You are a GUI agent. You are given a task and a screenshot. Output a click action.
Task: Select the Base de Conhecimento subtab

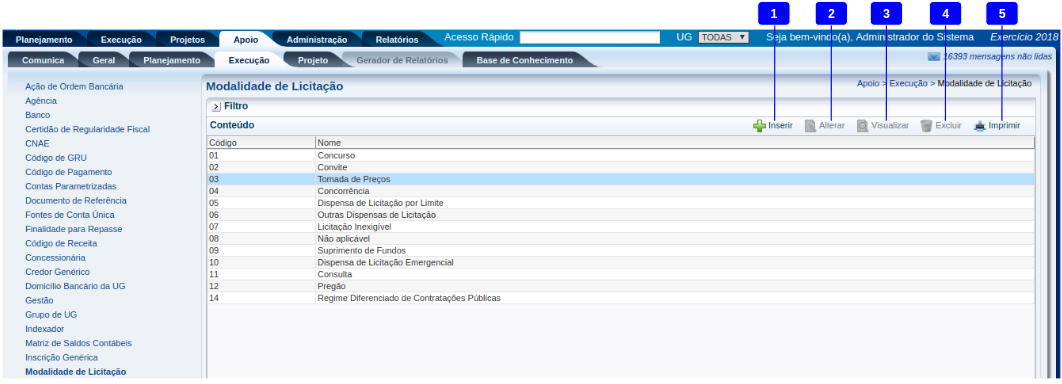point(524,60)
